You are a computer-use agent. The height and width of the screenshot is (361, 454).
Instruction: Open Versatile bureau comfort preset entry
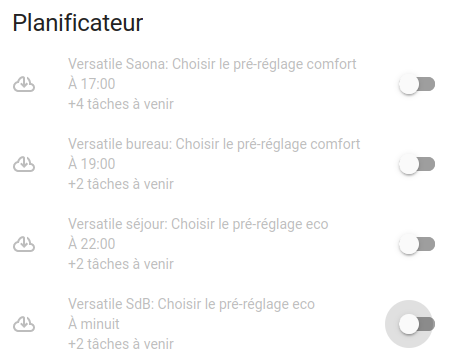coord(214,144)
